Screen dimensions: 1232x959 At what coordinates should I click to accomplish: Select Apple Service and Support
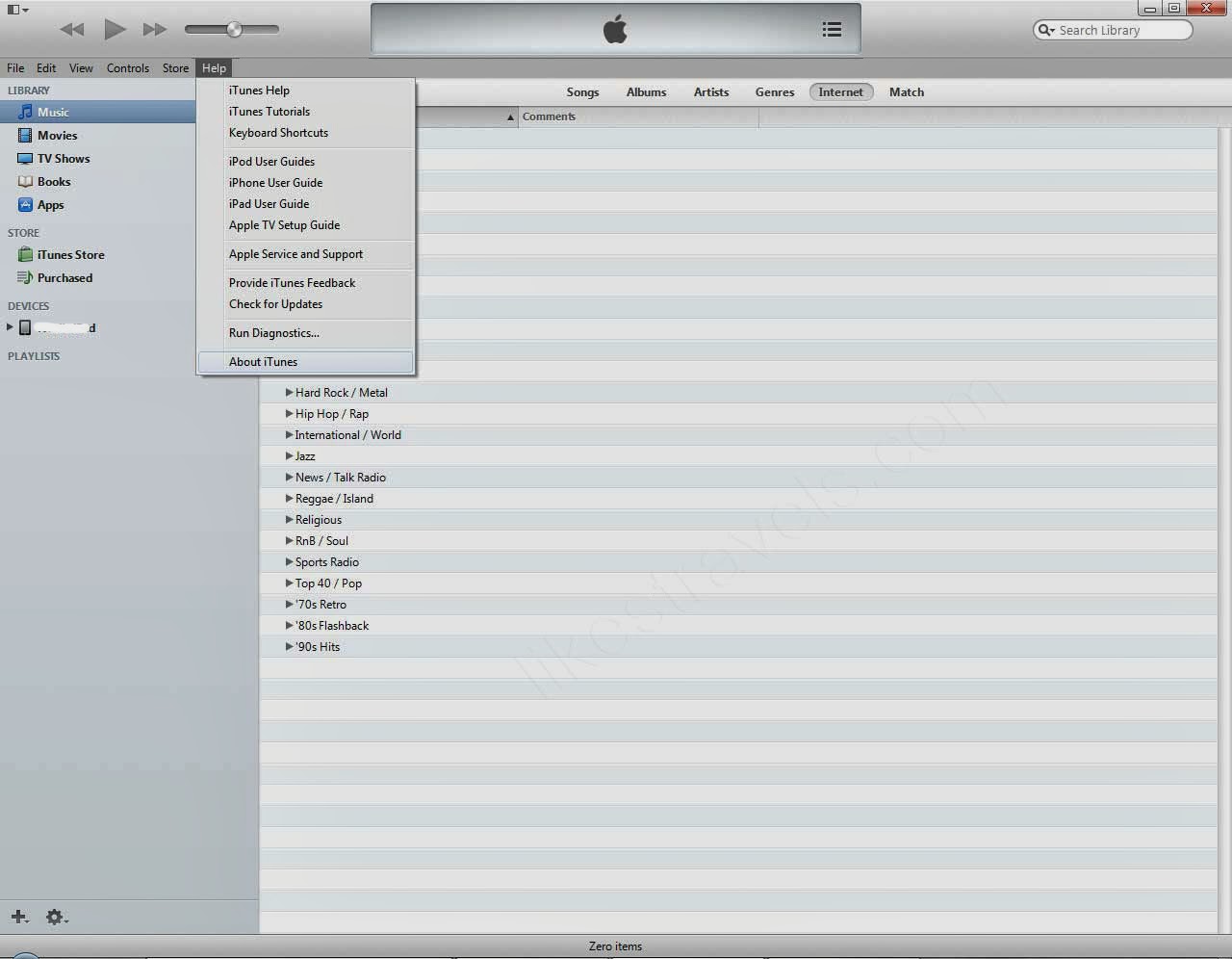pos(306,253)
